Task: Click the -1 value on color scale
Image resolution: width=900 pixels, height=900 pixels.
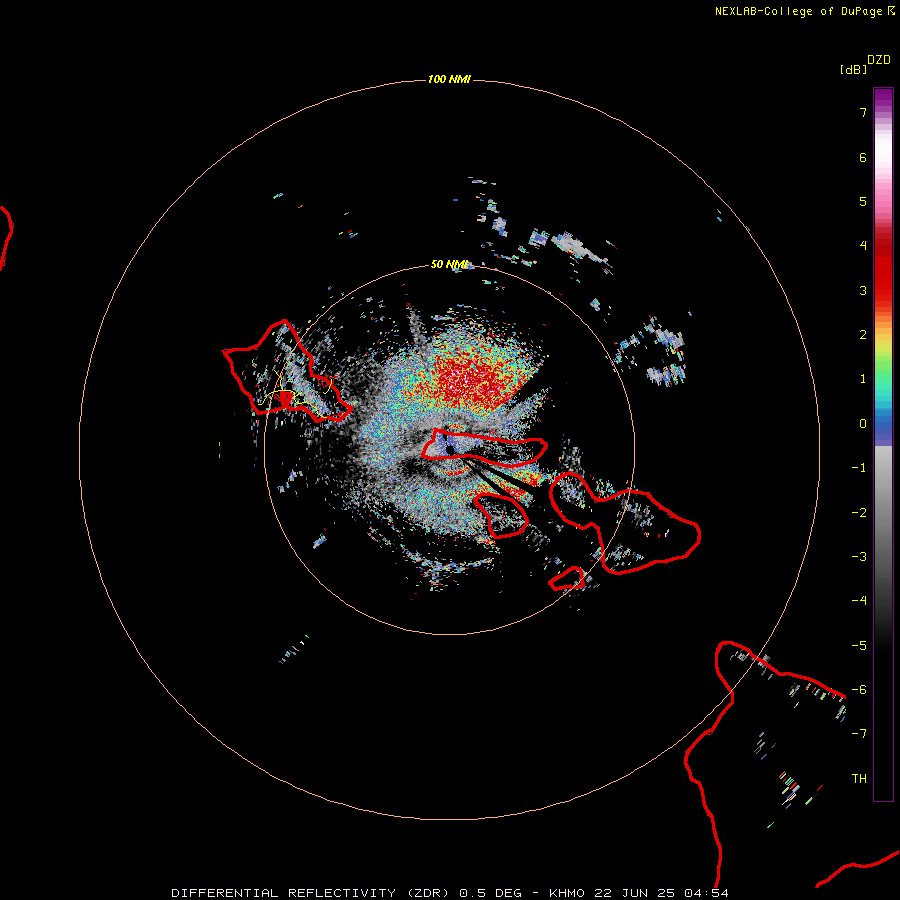Action: [859, 468]
